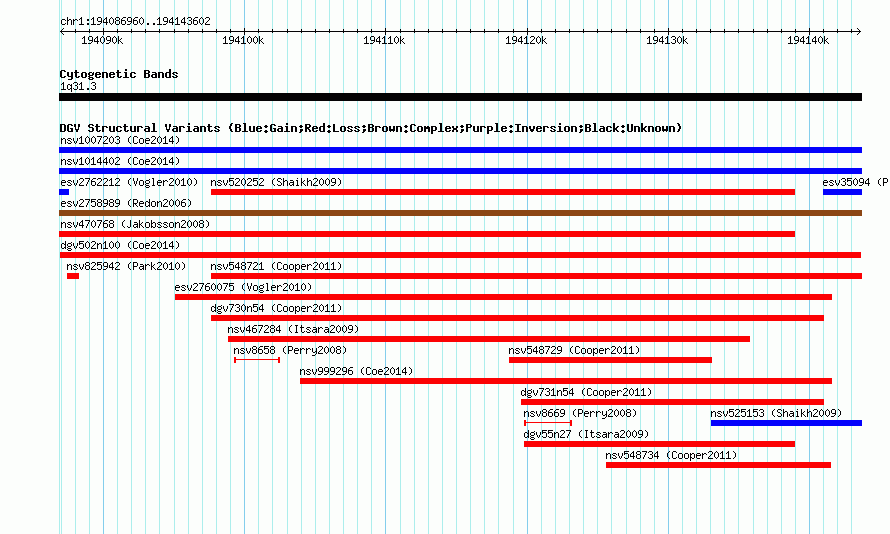Click the 194100k ruler tick label
The width and height of the screenshot is (890, 534).
243,40
